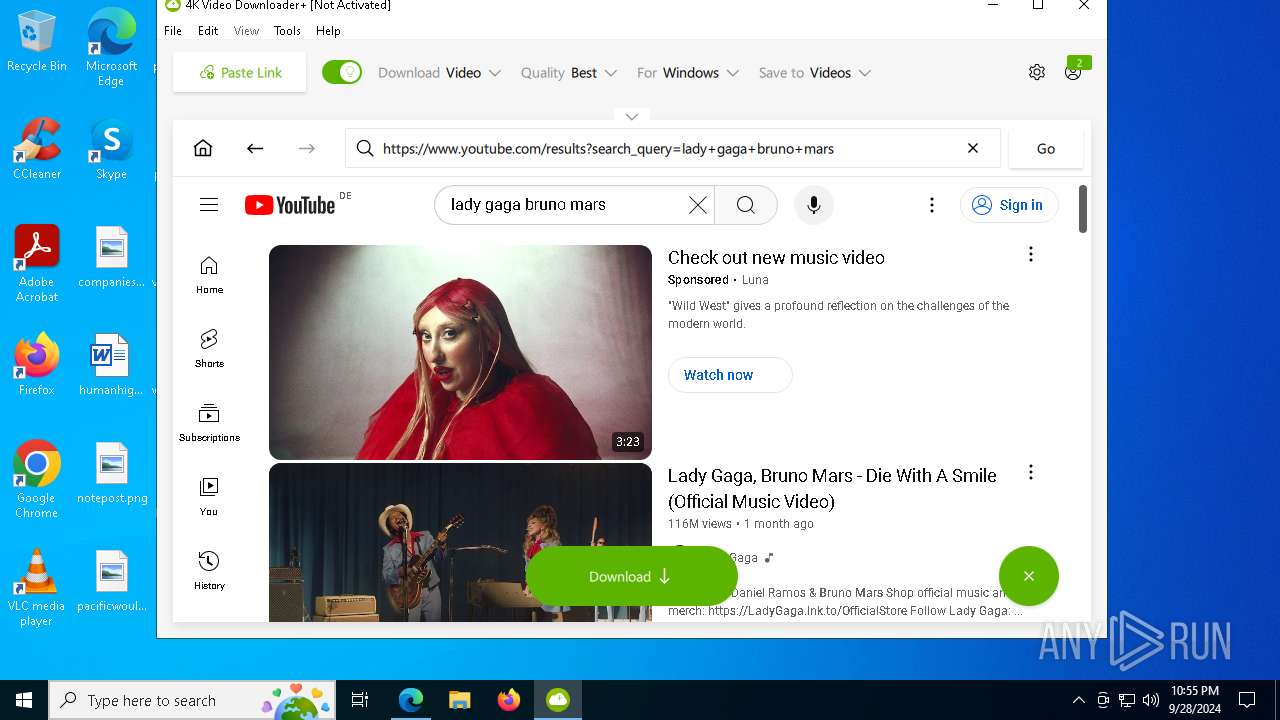
Task: Open YouTube Home in sidebar
Action: coord(209,275)
